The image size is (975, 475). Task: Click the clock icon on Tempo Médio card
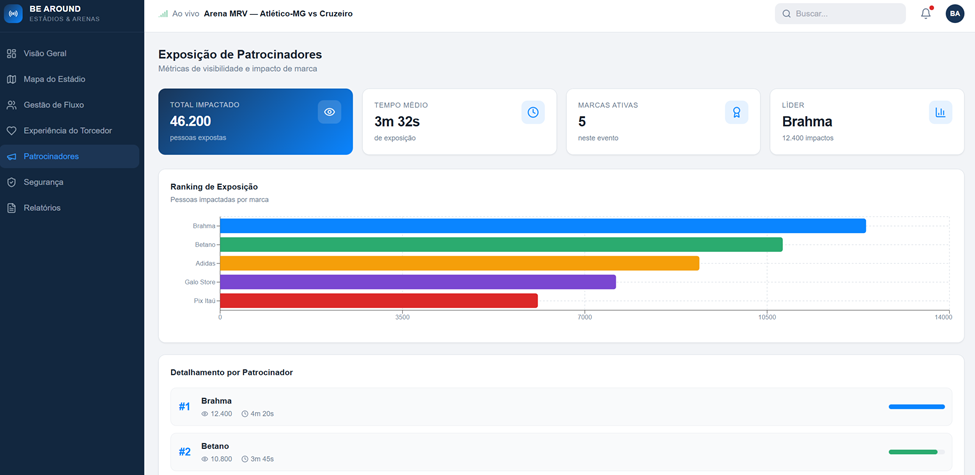pos(533,112)
